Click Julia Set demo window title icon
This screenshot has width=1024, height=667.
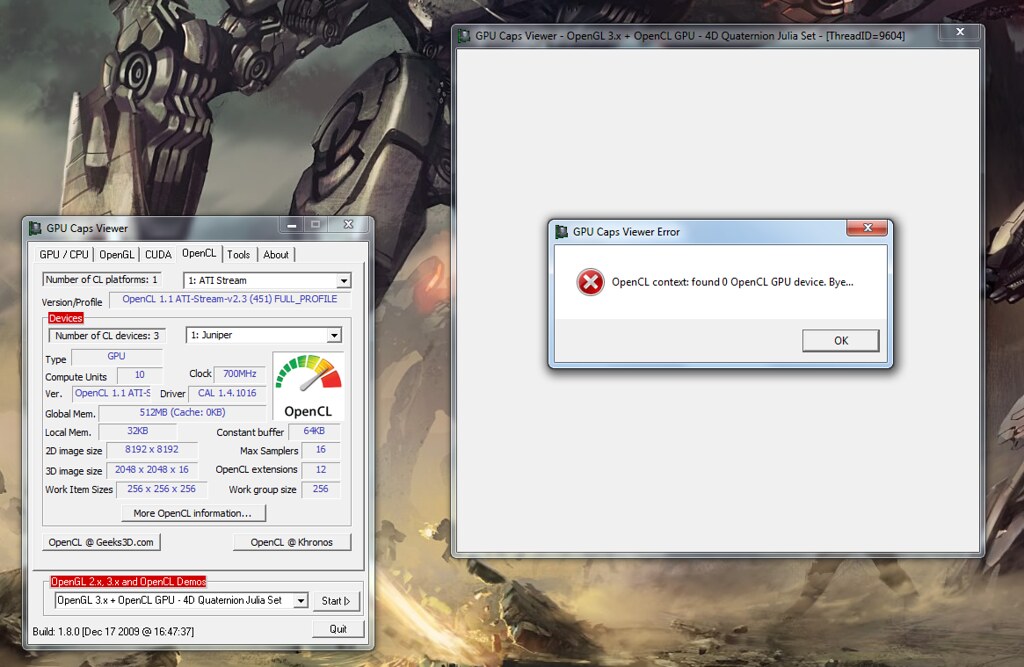(464, 36)
